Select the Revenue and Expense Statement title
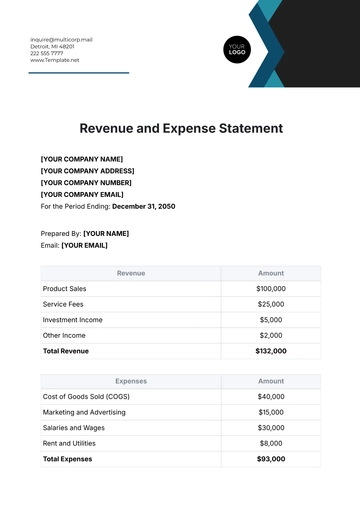The width and height of the screenshot is (360, 509). coord(181,128)
